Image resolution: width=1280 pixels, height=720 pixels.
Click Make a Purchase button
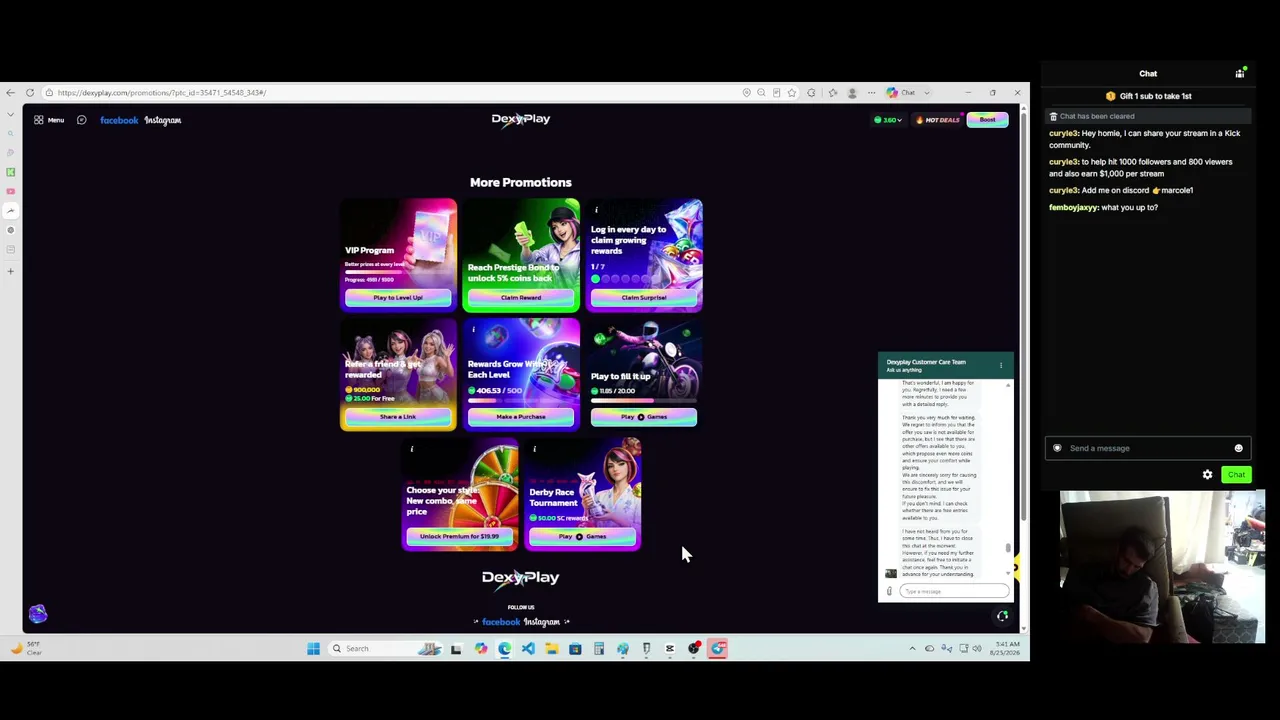(521, 417)
